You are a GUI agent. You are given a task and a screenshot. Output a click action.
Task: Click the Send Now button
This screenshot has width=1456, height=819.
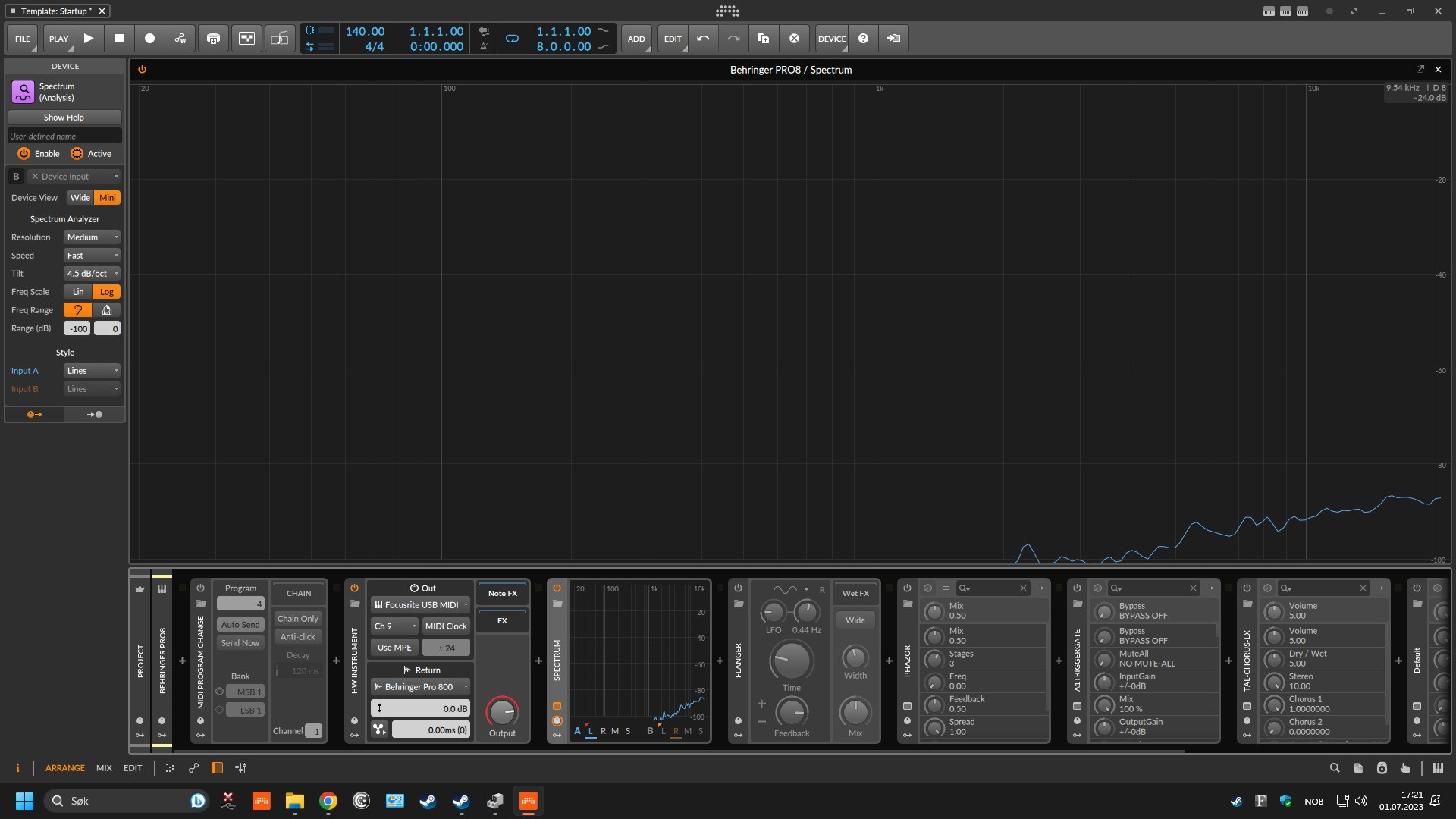240,643
